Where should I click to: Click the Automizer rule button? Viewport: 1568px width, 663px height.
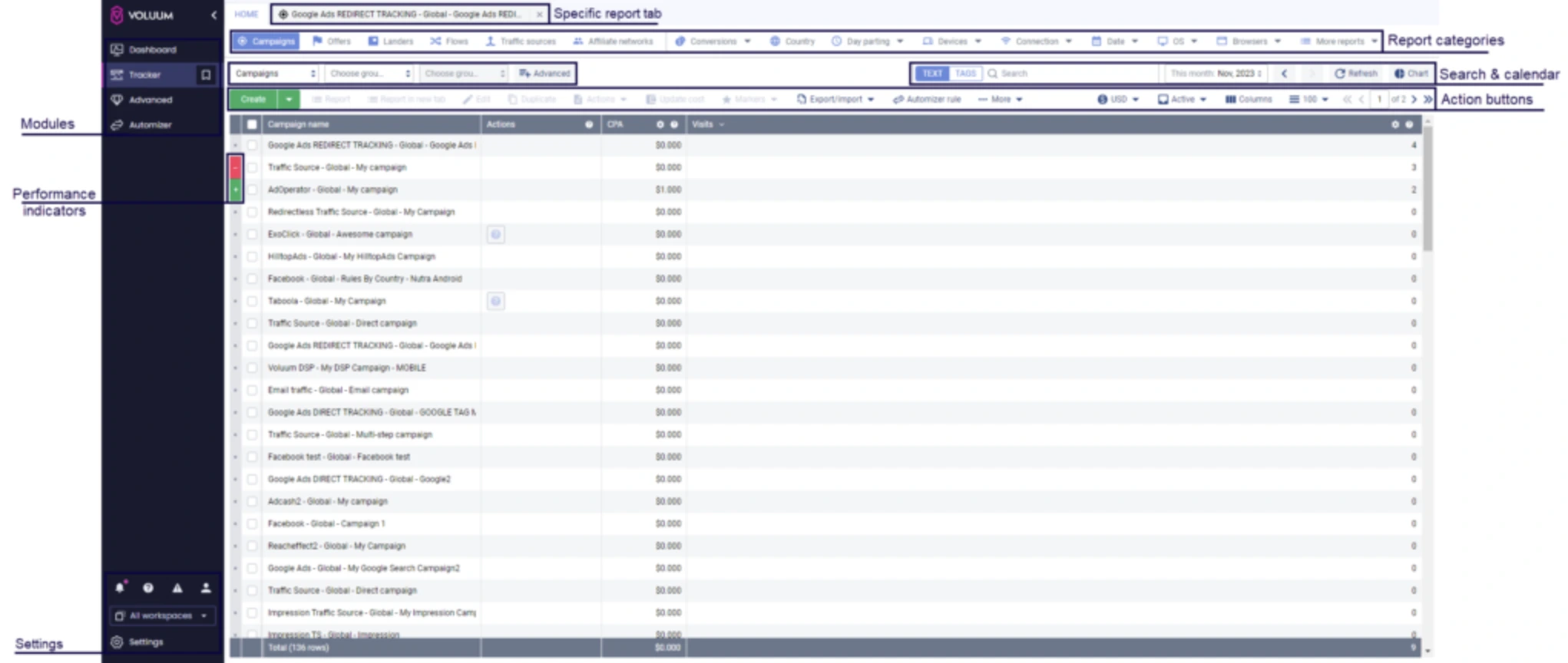927,100
